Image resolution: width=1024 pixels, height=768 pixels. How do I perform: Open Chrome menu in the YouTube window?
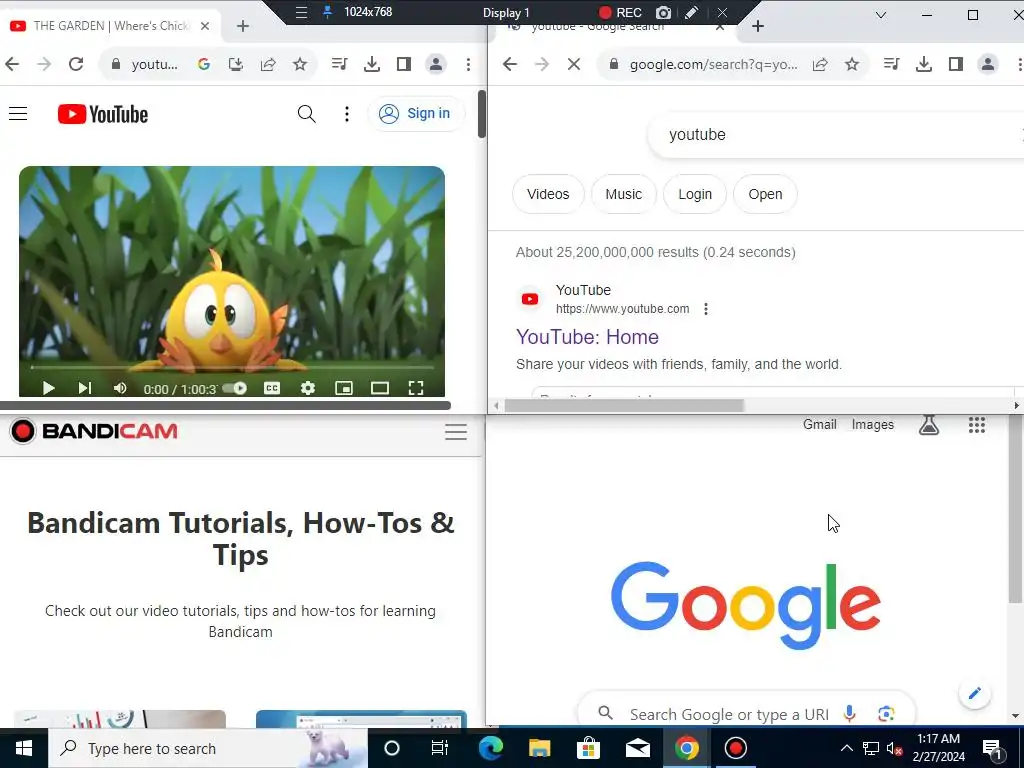click(468, 64)
